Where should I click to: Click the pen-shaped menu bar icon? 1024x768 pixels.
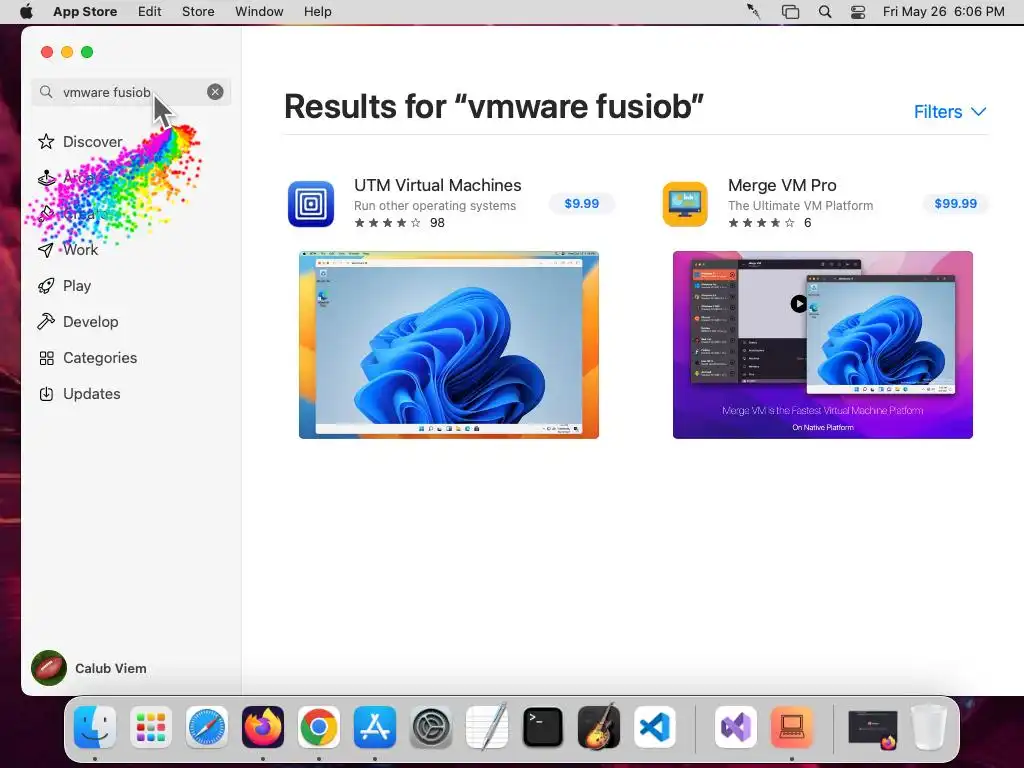click(754, 12)
